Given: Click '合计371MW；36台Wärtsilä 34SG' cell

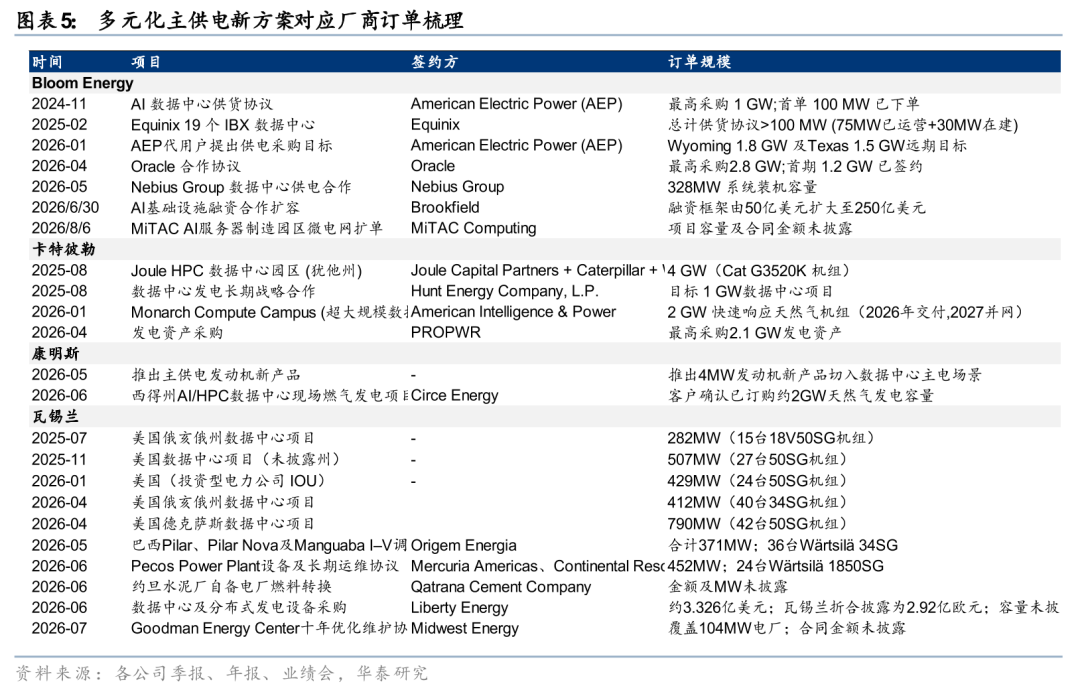Looking at the screenshot, I should pyautogui.click(x=782, y=545).
